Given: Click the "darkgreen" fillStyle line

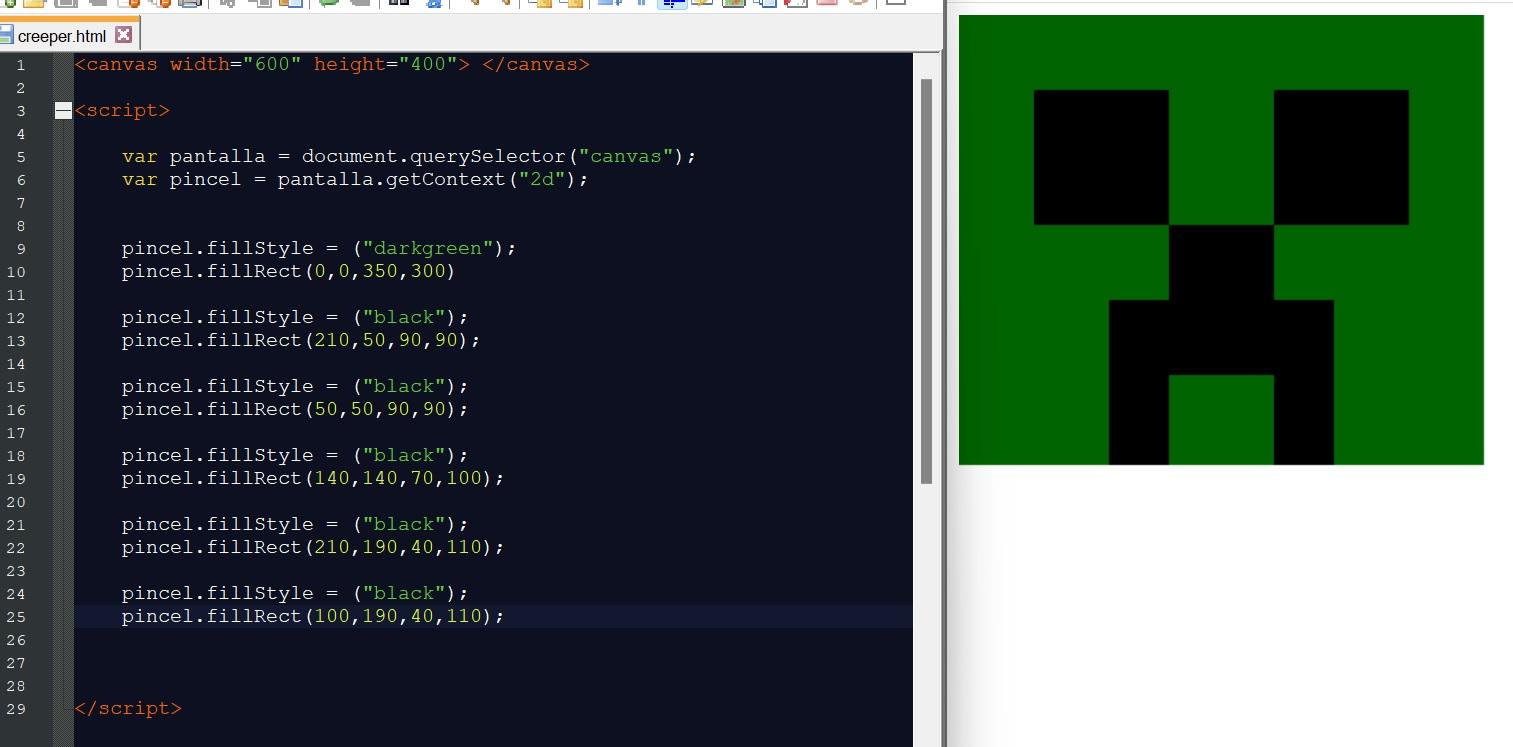Looking at the screenshot, I should [319, 248].
